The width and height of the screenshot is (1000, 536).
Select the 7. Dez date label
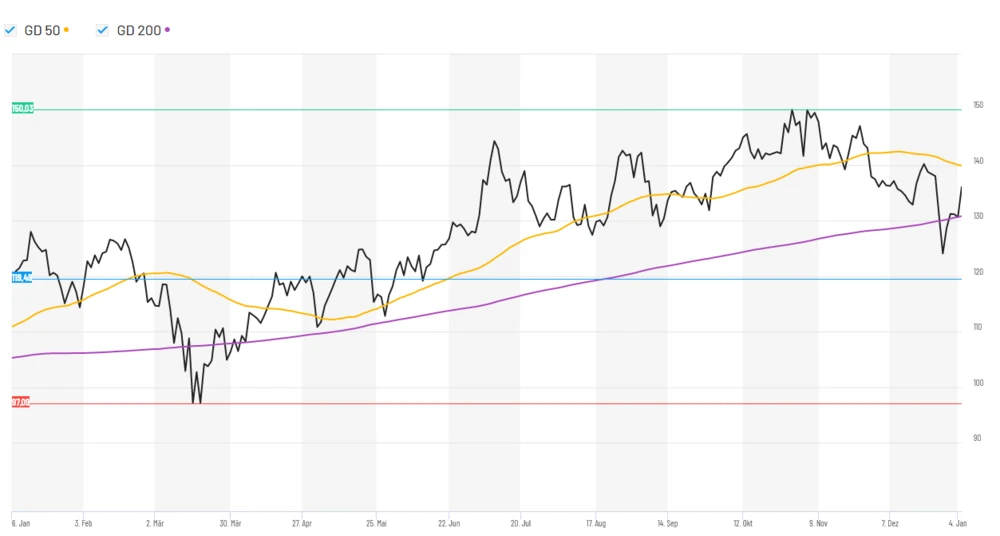(x=890, y=523)
